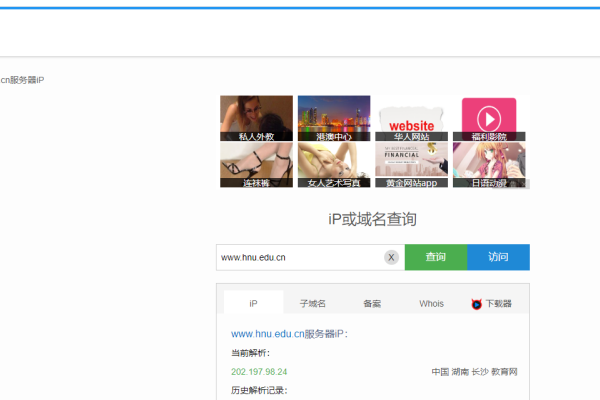Viewport: 600px width, 400px height.
Task: Open the 日语动漫 anime thumbnail
Action: click(489, 165)
